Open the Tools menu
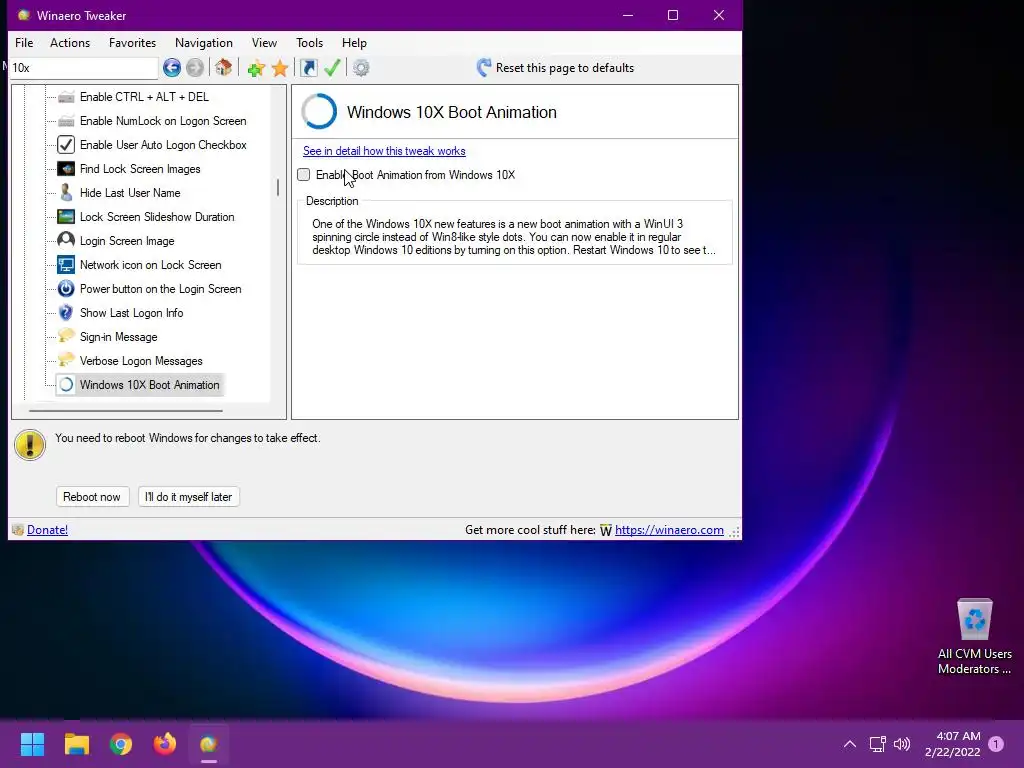The height and width of the screenshot is (768, 1024). tap(310, 42)
